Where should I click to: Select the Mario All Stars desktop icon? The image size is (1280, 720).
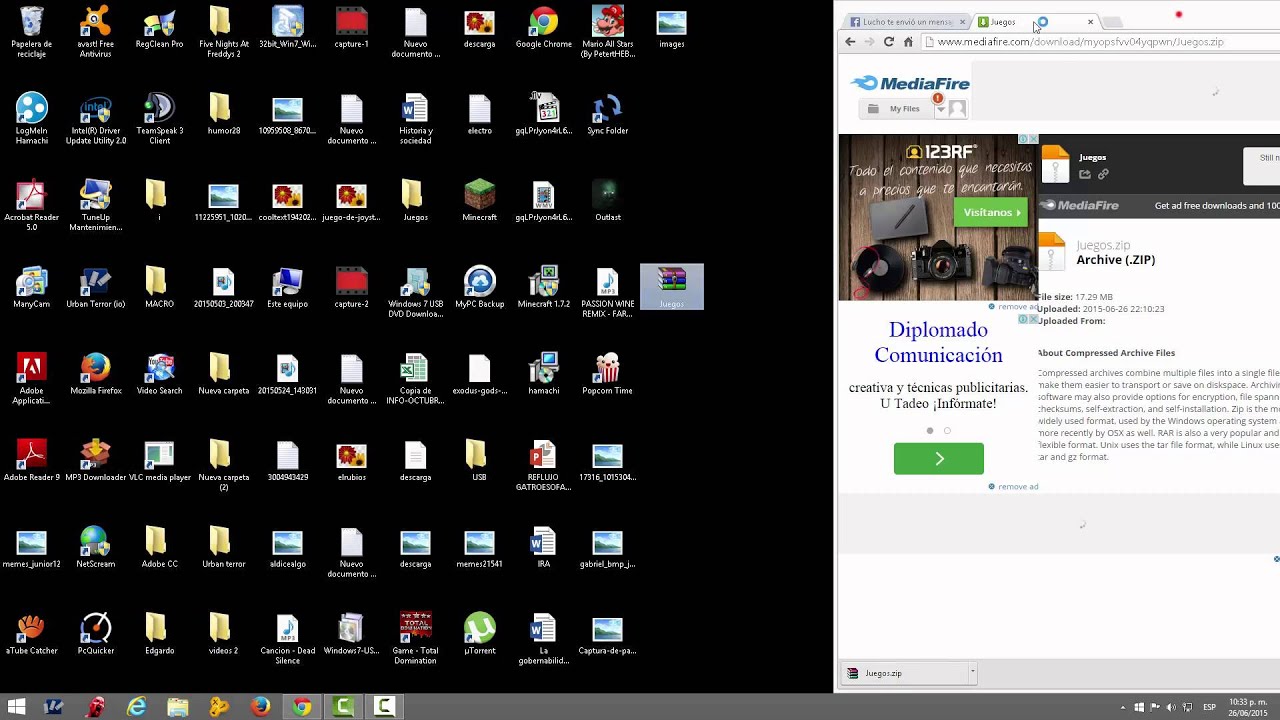[607, 32]
